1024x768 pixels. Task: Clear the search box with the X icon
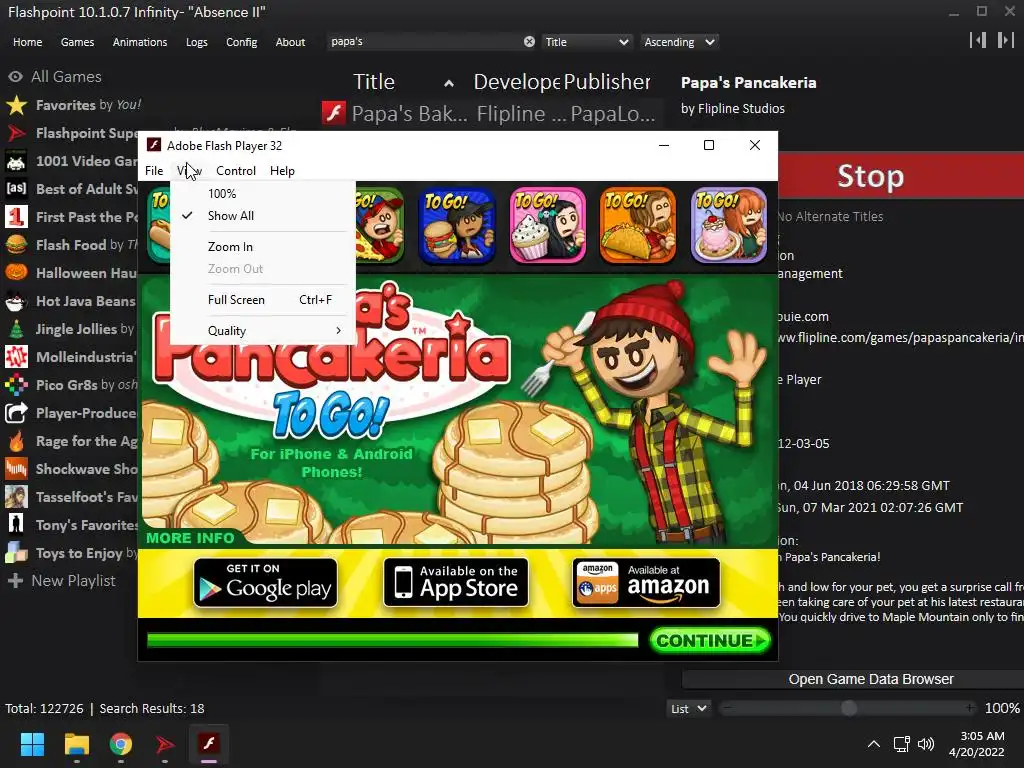(x=529, y=42)
